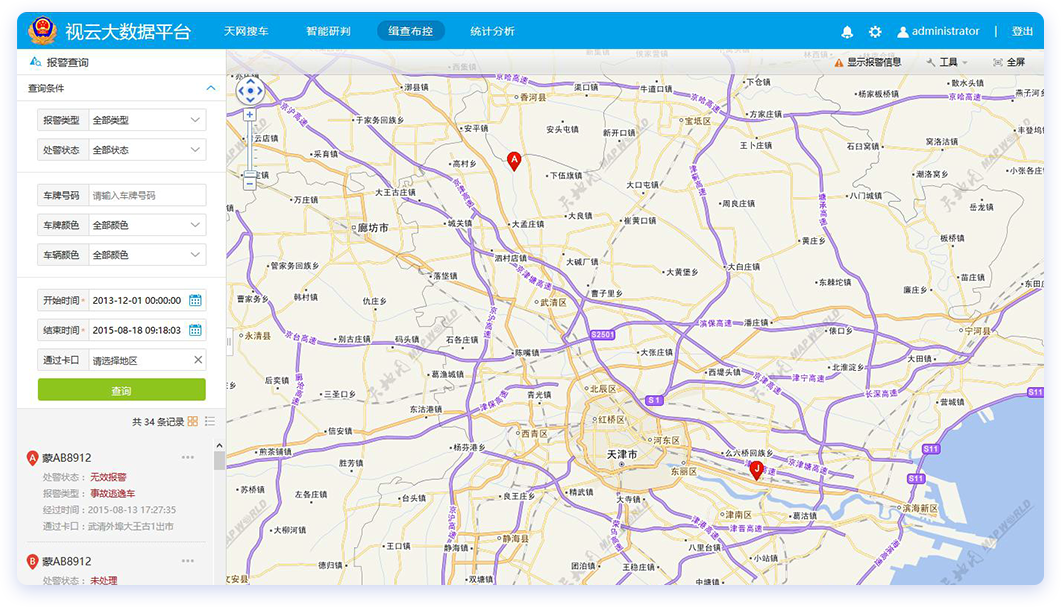Click status text 无效报警
This screenshot has width=1061, height=607.
tap(108, 477)
